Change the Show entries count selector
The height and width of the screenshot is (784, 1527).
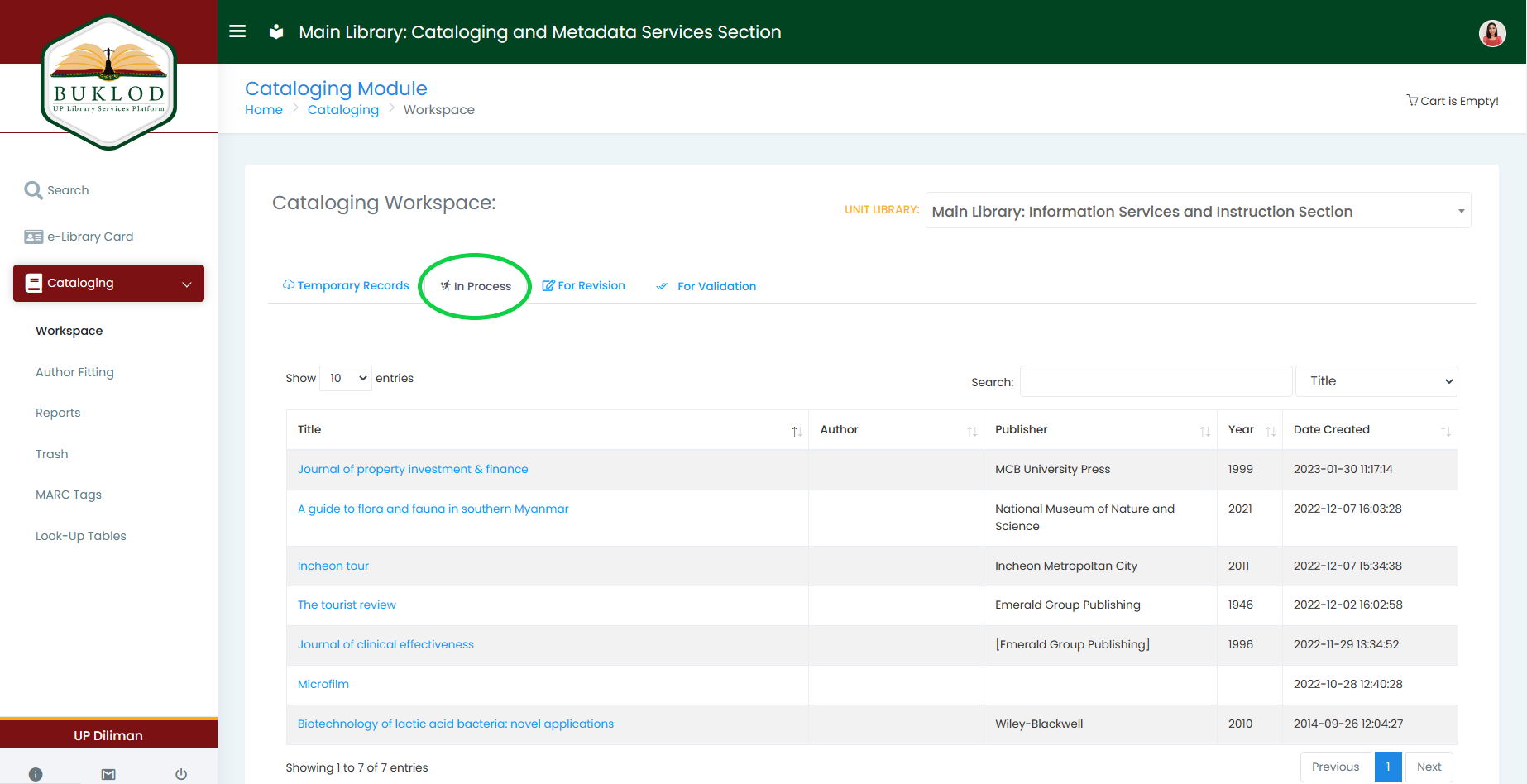pyautogui.click(x=345, y=378)
